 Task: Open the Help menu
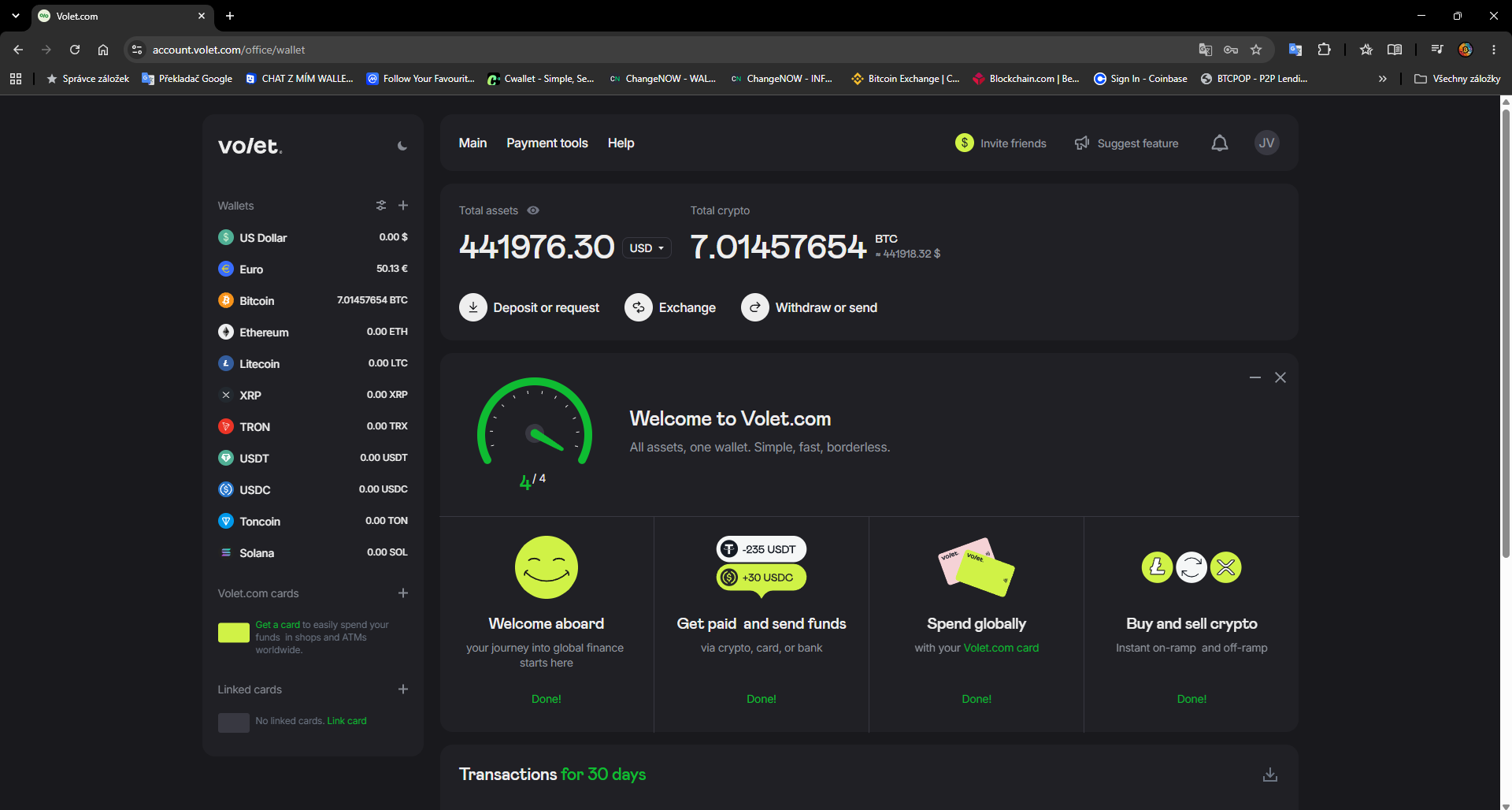(621, 143)
